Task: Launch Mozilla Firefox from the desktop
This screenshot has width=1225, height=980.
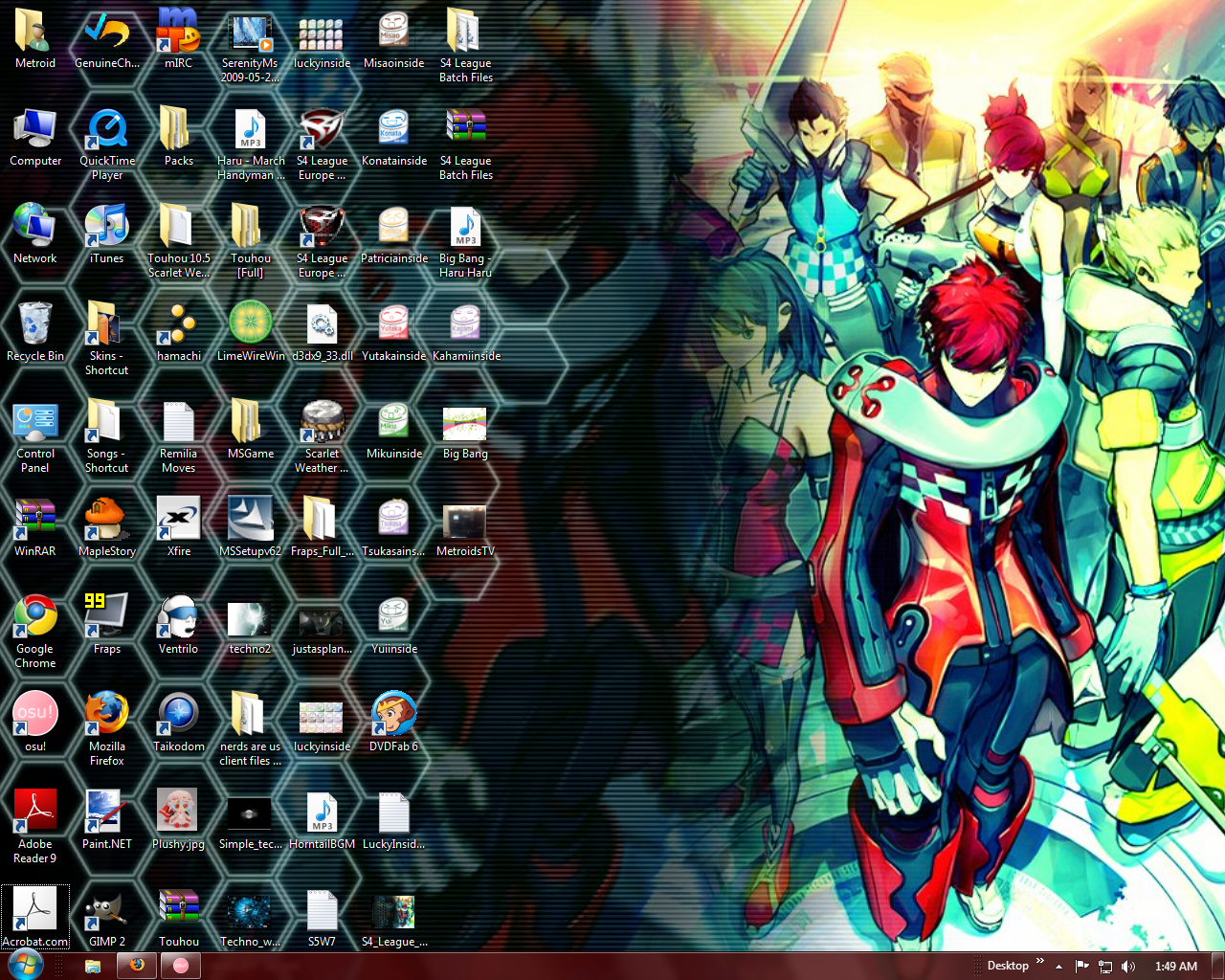Action: coord(107,729)
